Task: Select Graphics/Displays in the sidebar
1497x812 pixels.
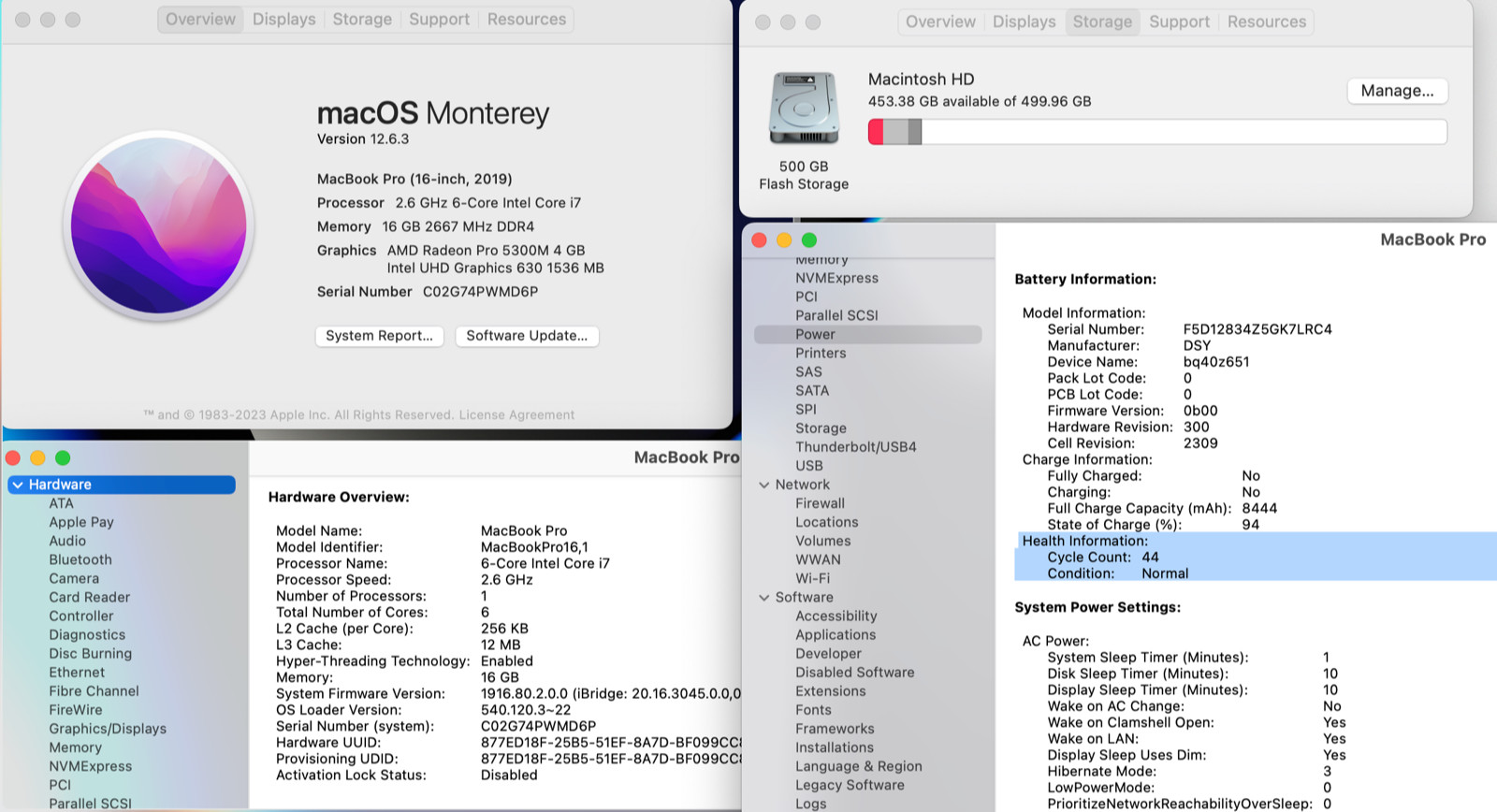Action: tap(108, 728)
